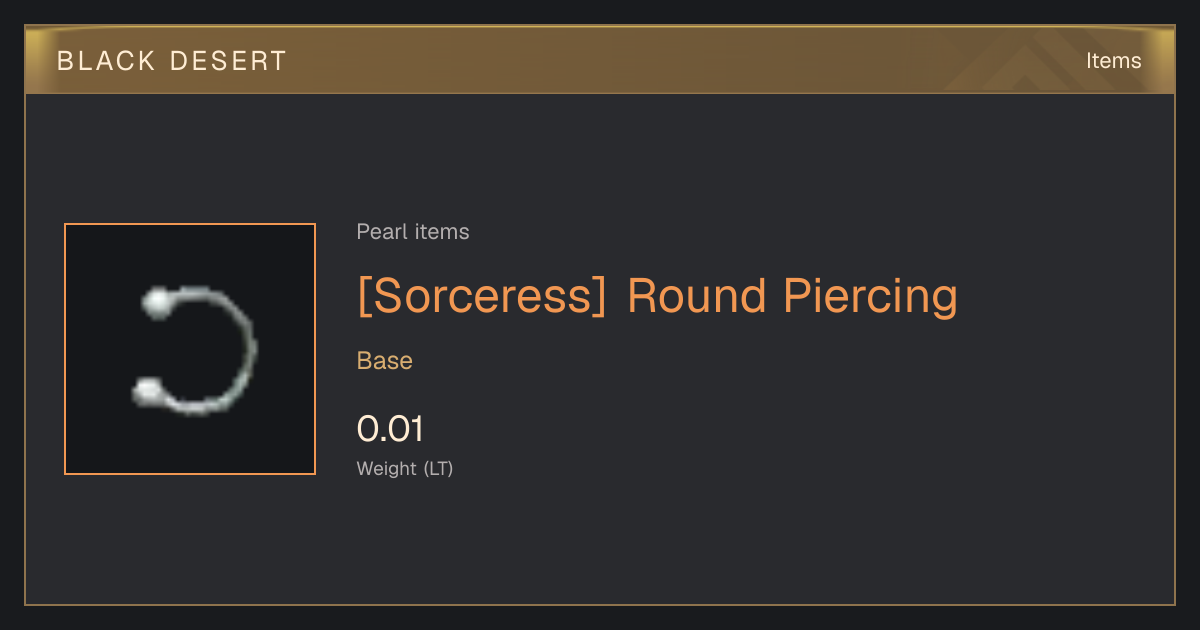
Task: Select the Pearl items category label
Action: click(x=413, y=232)
